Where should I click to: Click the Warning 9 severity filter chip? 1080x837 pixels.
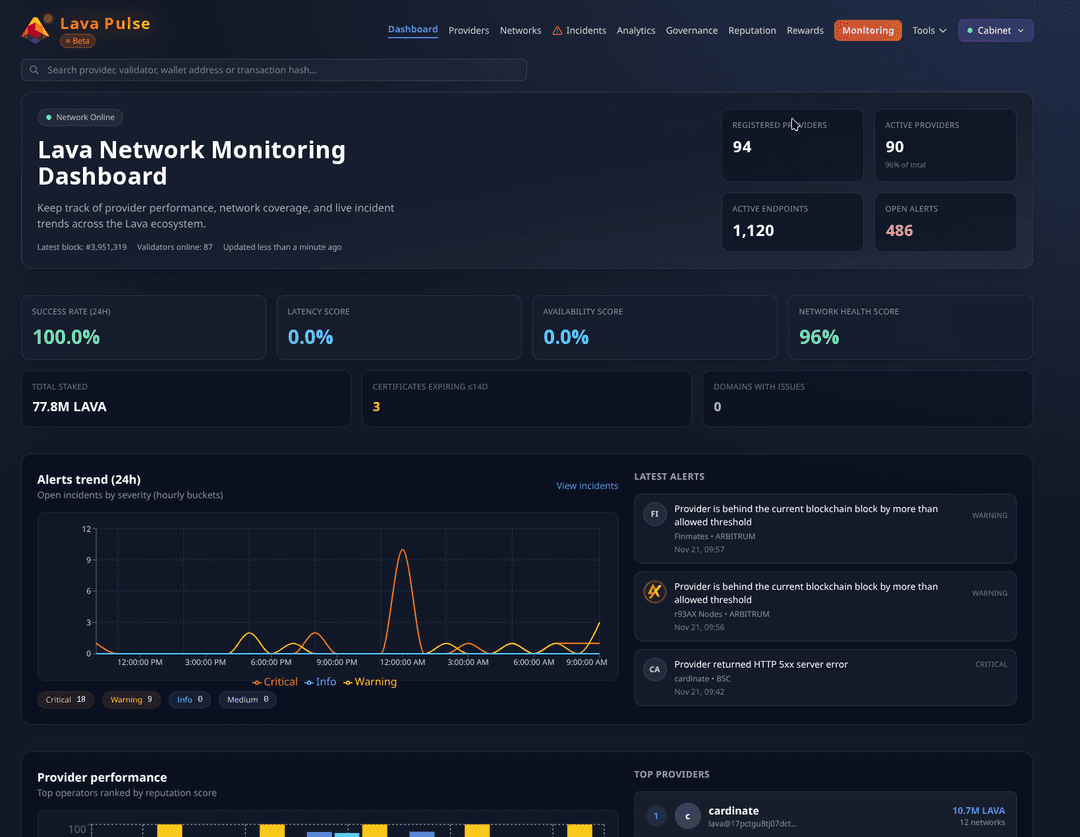tap(131, 699)
